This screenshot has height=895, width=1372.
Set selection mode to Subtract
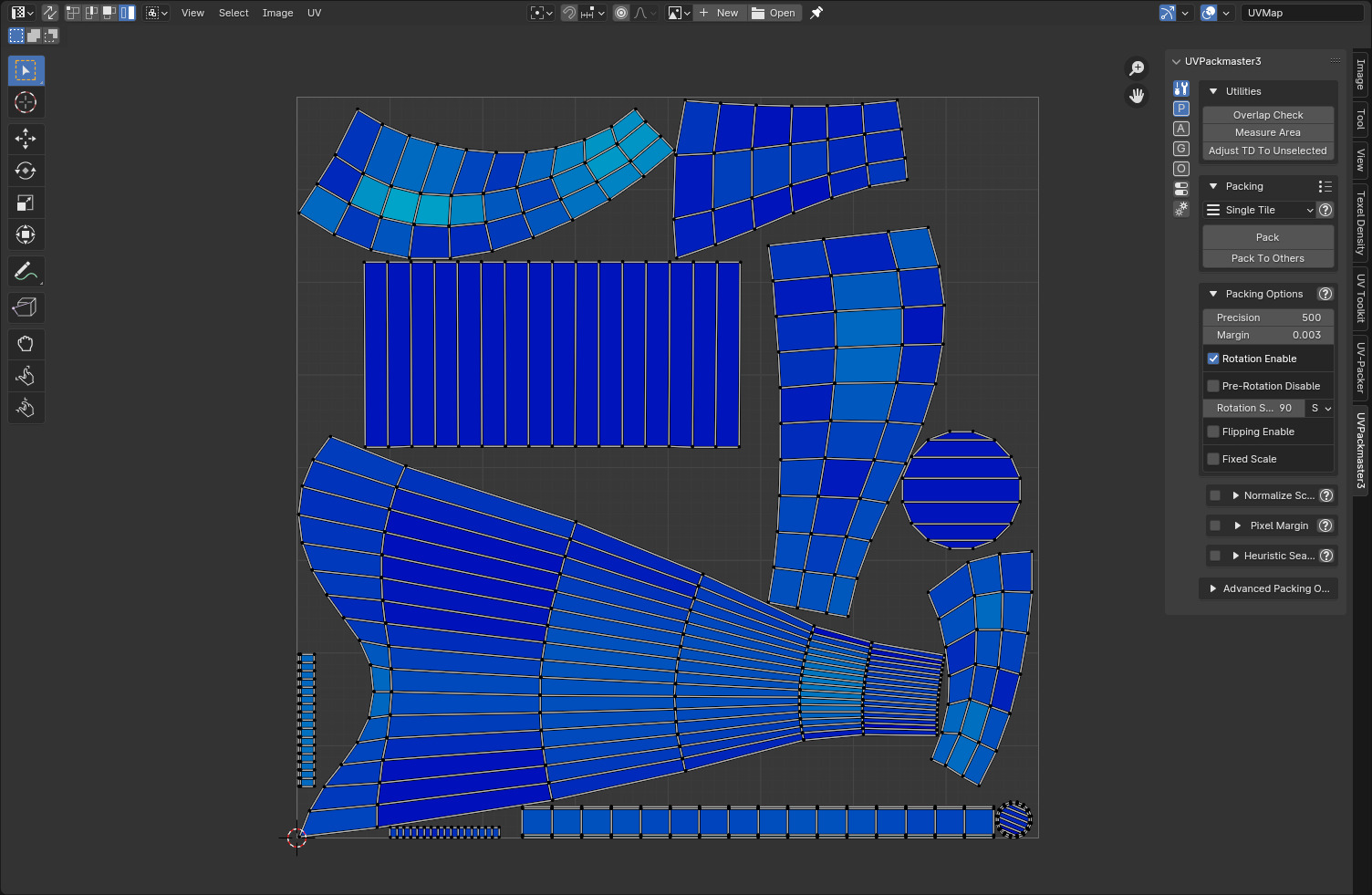pyautogui.click(x=51, y=36)
